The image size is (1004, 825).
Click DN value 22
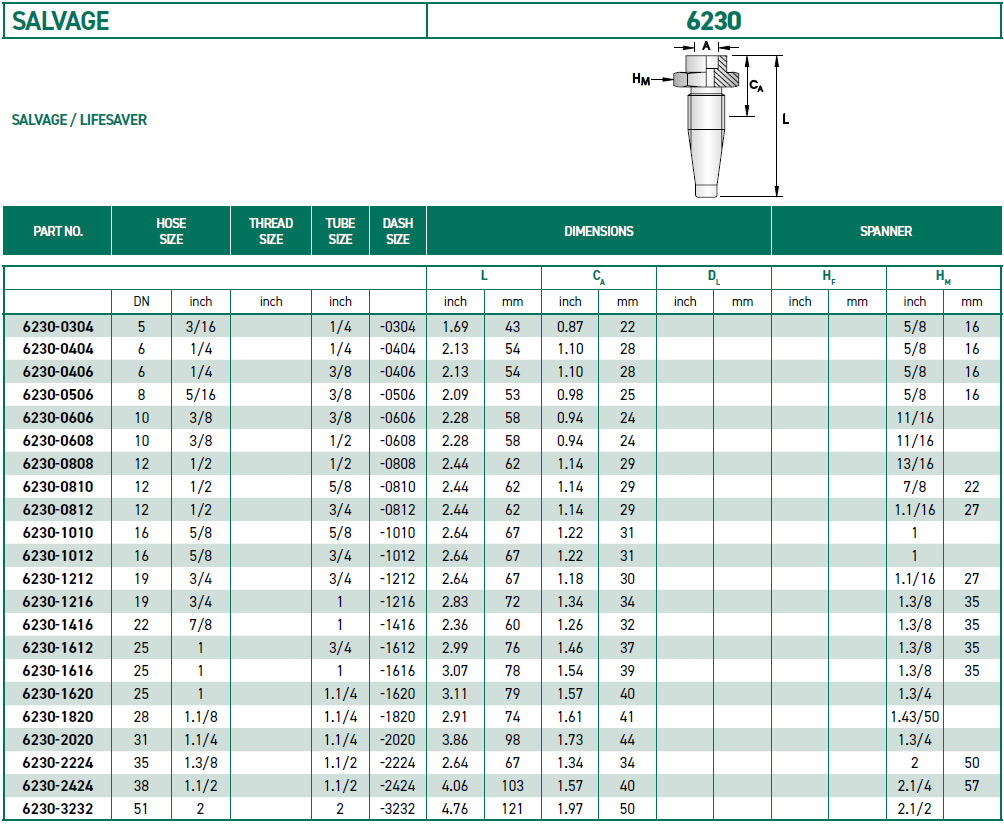coord(142,625)
